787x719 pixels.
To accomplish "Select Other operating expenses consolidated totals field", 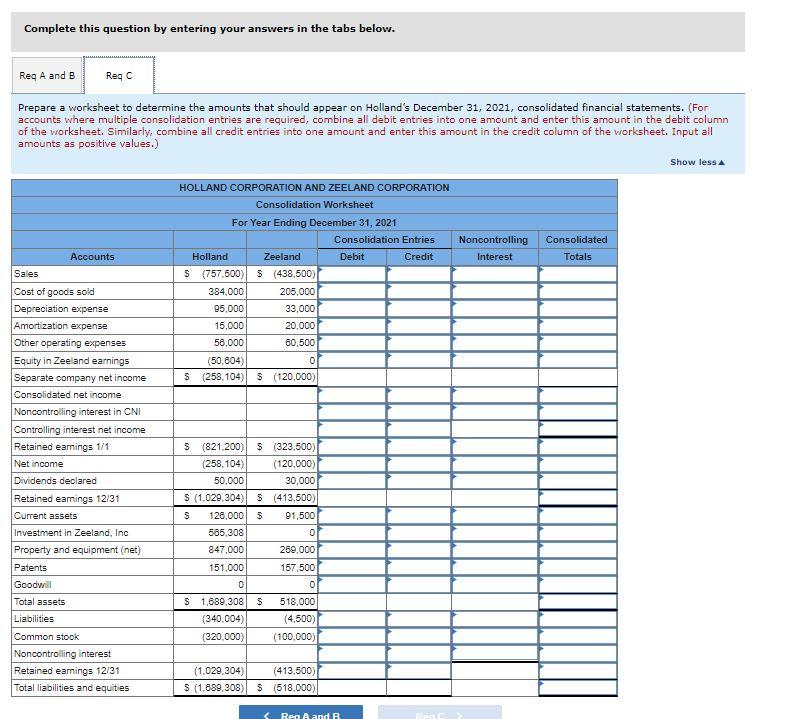I will (x=578, y=343).
